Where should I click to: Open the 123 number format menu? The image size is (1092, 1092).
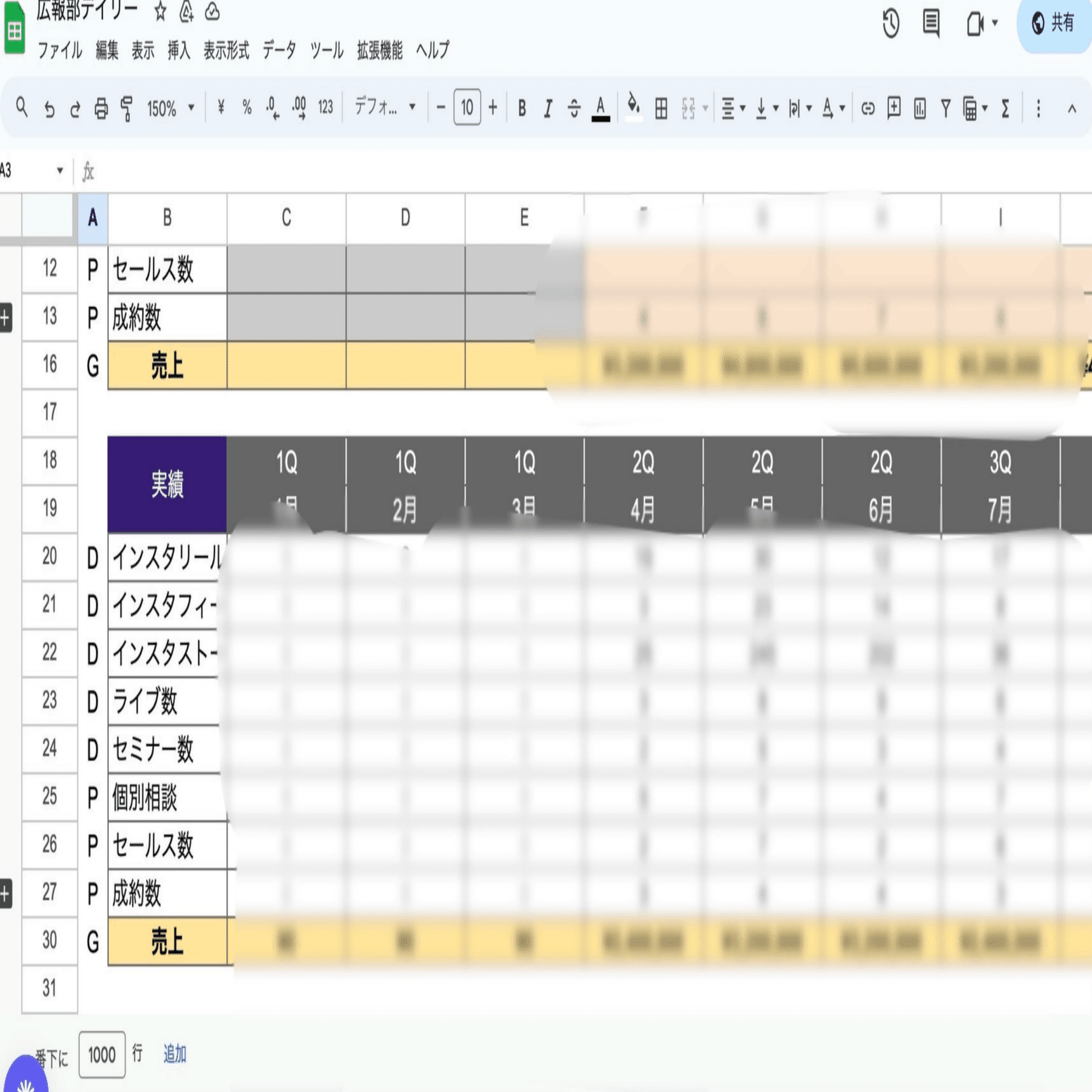coord(325,108)
